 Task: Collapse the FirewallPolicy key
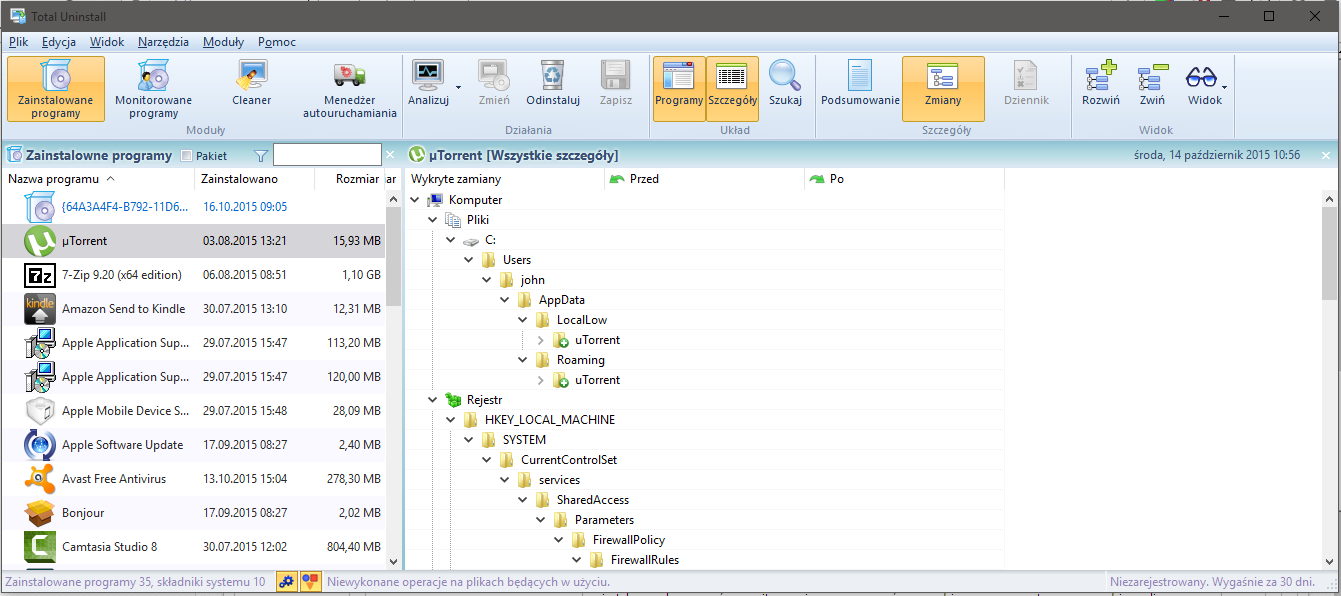(x=560, y=540)
